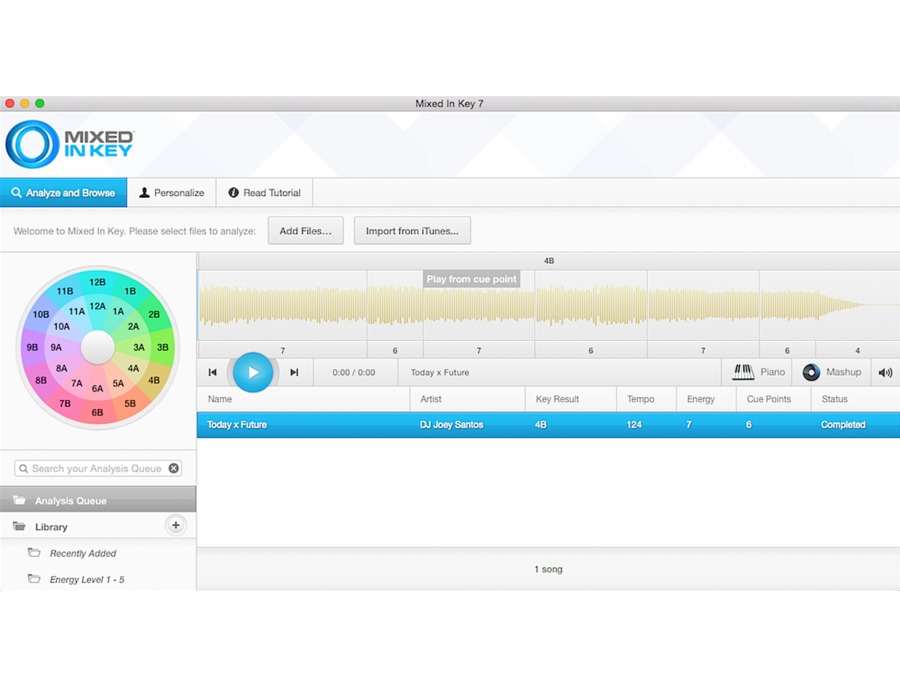
Task: Select 2A segment on Camelot wheel
Action: [133, 327]
